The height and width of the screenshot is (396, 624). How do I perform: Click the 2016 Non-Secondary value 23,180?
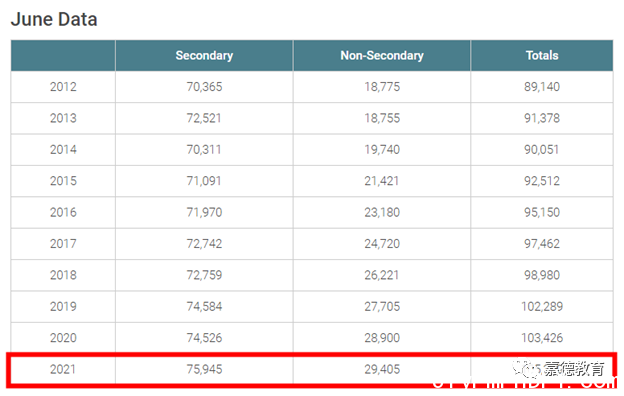click(x=382, y=213)
